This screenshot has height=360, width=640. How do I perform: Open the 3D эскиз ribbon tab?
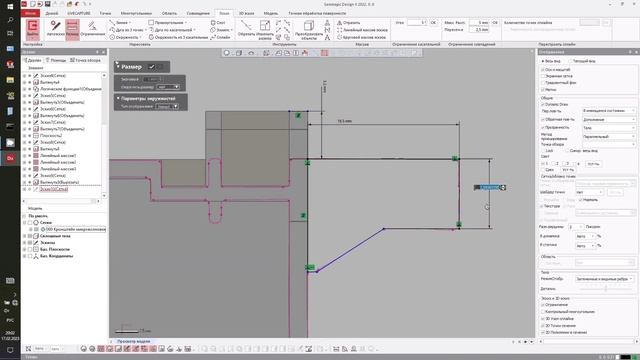click(x=247, y=13)
